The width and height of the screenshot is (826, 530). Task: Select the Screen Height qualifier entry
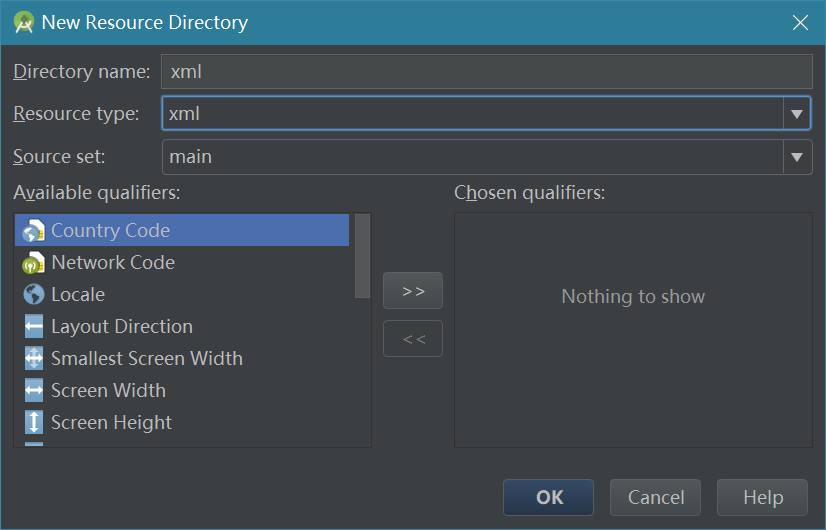tap(111, 423)
